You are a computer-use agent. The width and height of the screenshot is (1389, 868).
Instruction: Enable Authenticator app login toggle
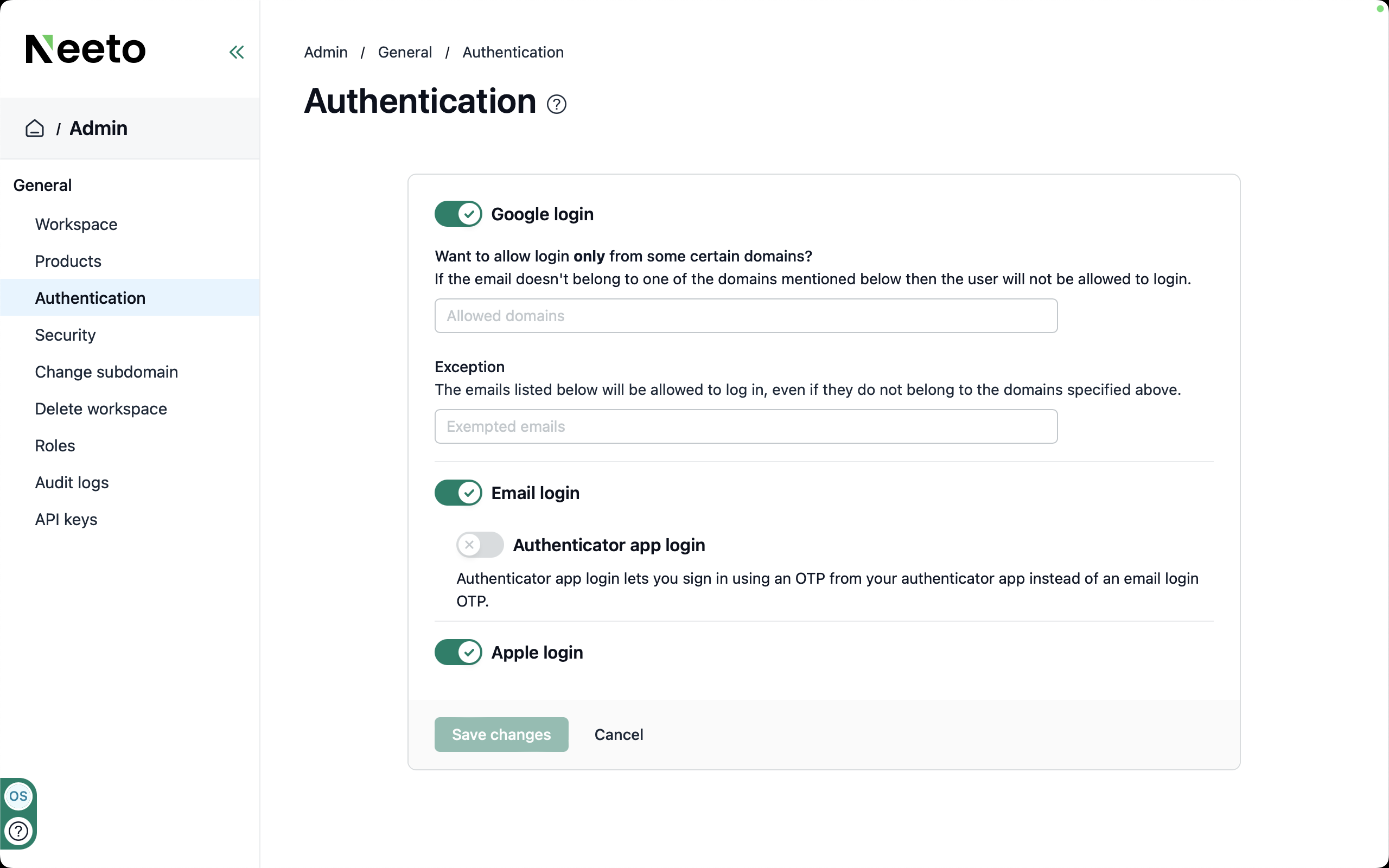(x=480, y=544)
